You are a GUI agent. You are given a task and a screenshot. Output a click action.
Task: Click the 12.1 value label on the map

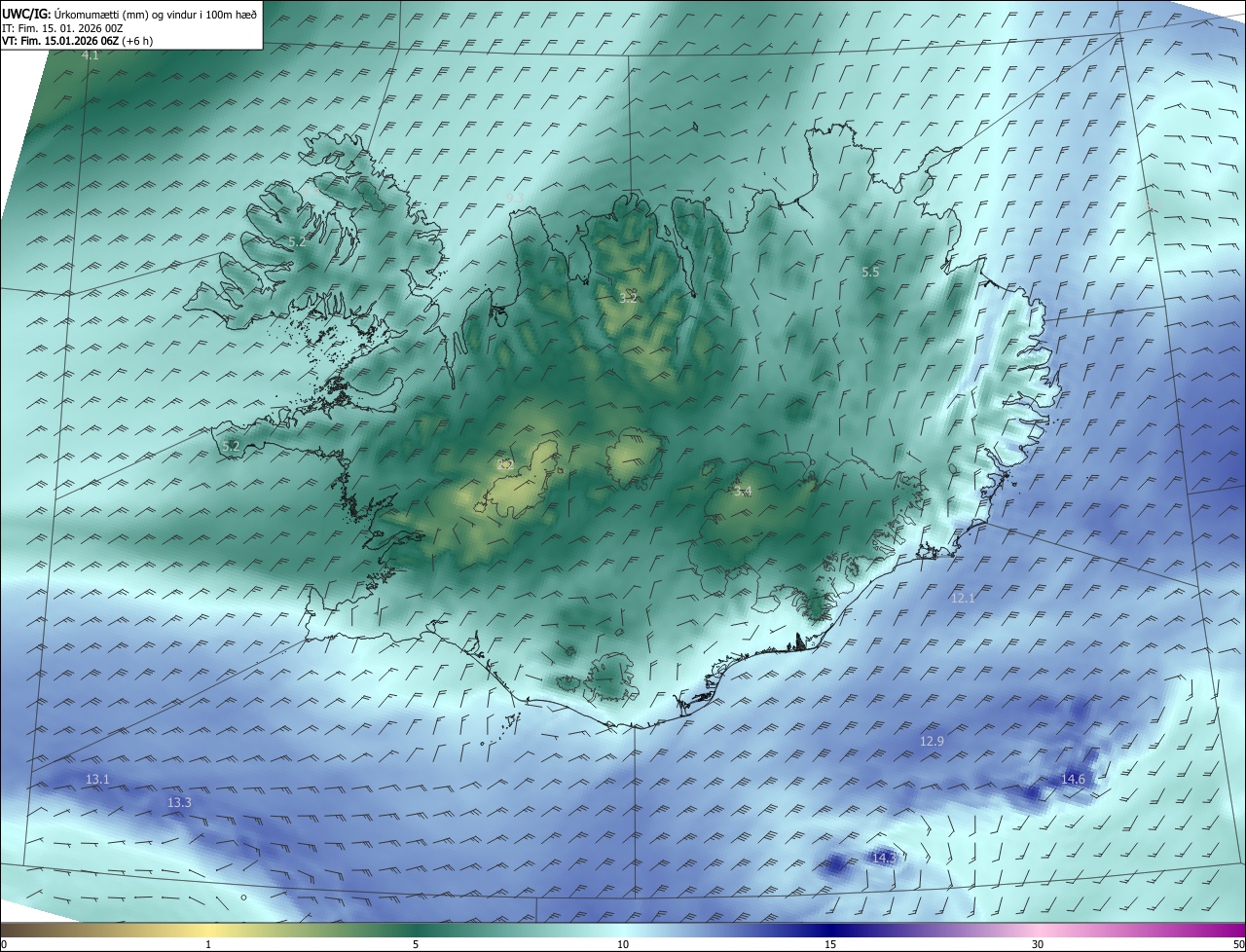[x=963, y=599]
